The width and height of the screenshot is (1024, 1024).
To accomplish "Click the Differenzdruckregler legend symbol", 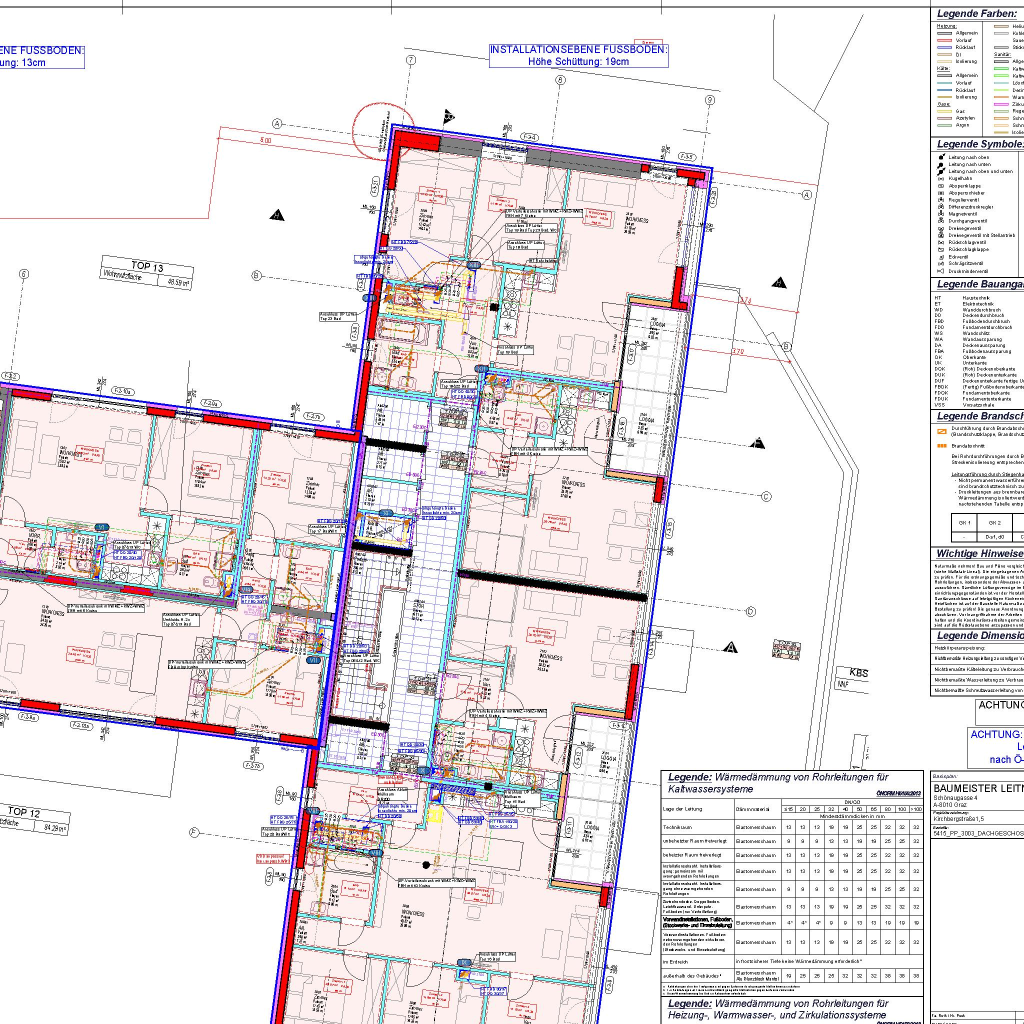I will click(x=940, y=206).
